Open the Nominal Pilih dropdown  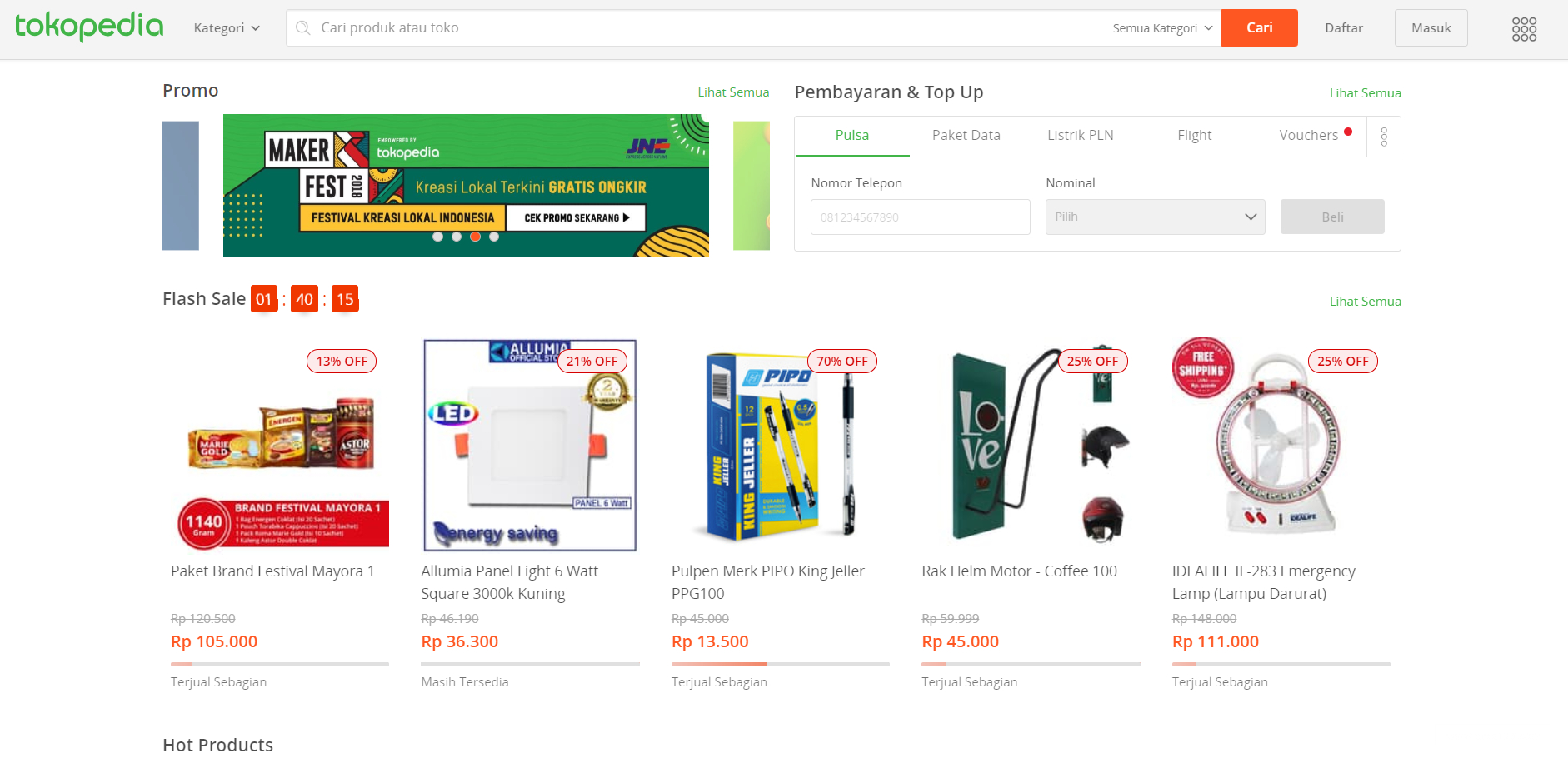tap(1155, 217)
